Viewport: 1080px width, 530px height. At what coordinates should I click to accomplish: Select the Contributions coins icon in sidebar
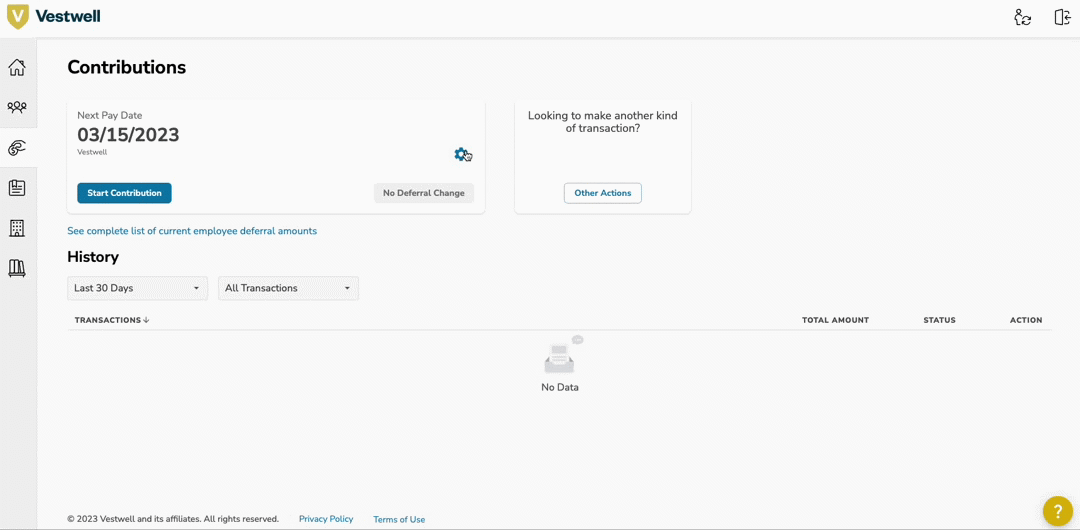pos(17,148)
